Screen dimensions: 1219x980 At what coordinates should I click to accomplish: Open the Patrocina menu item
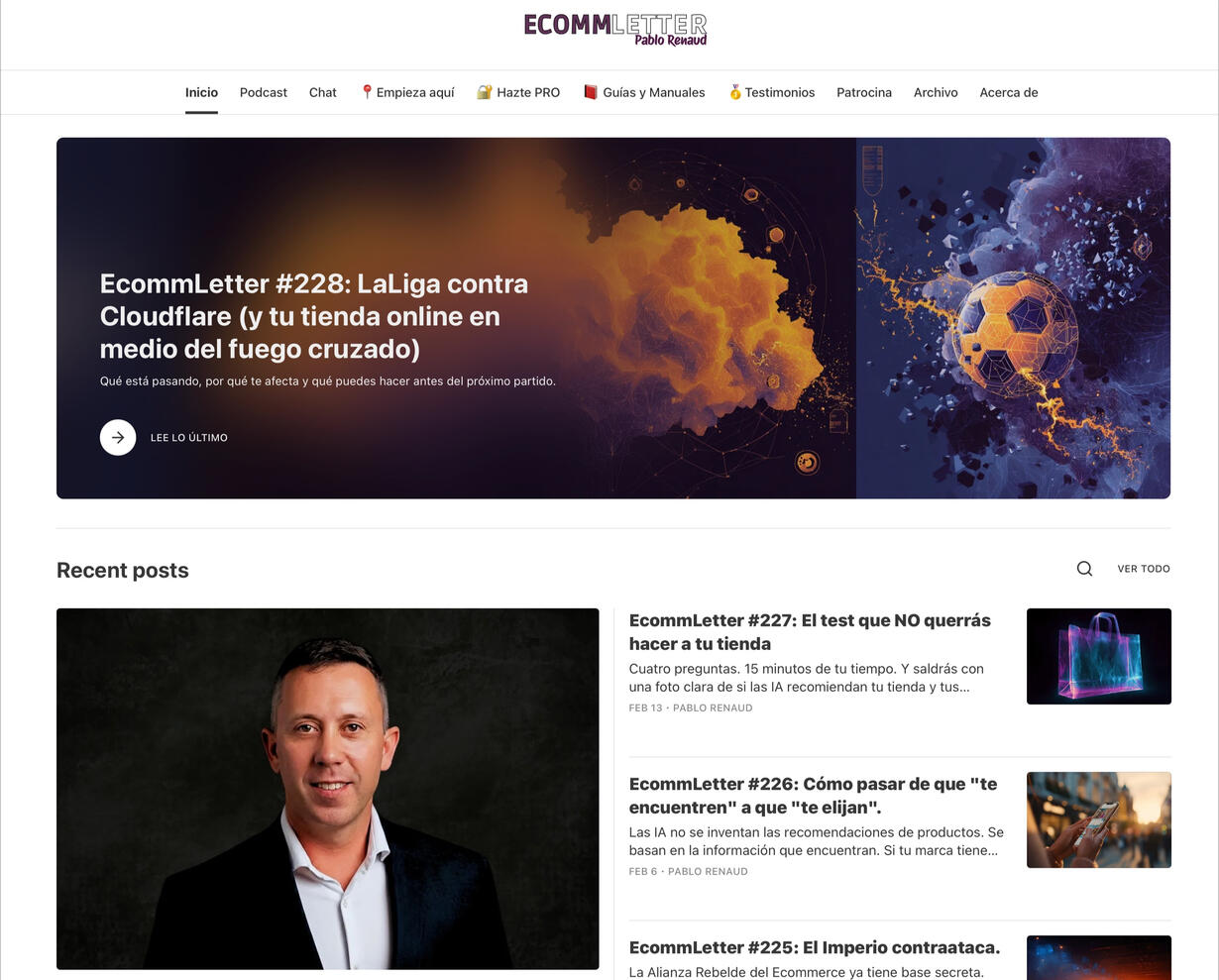[864, 92]
